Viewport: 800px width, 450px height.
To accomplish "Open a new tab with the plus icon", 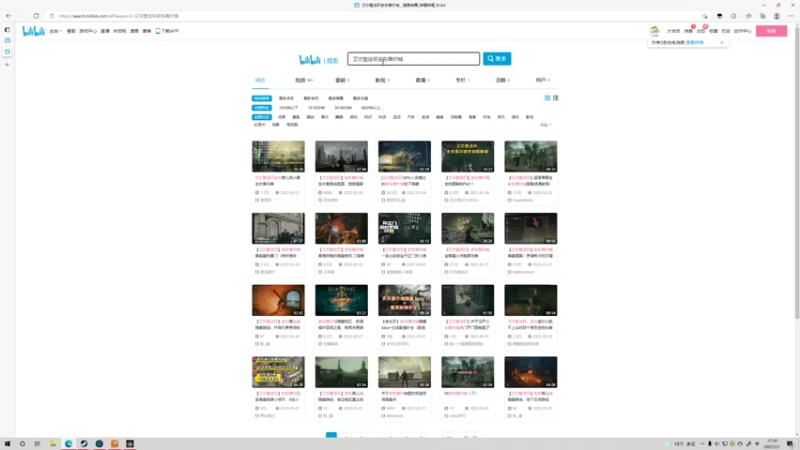I will pos(7,65).
